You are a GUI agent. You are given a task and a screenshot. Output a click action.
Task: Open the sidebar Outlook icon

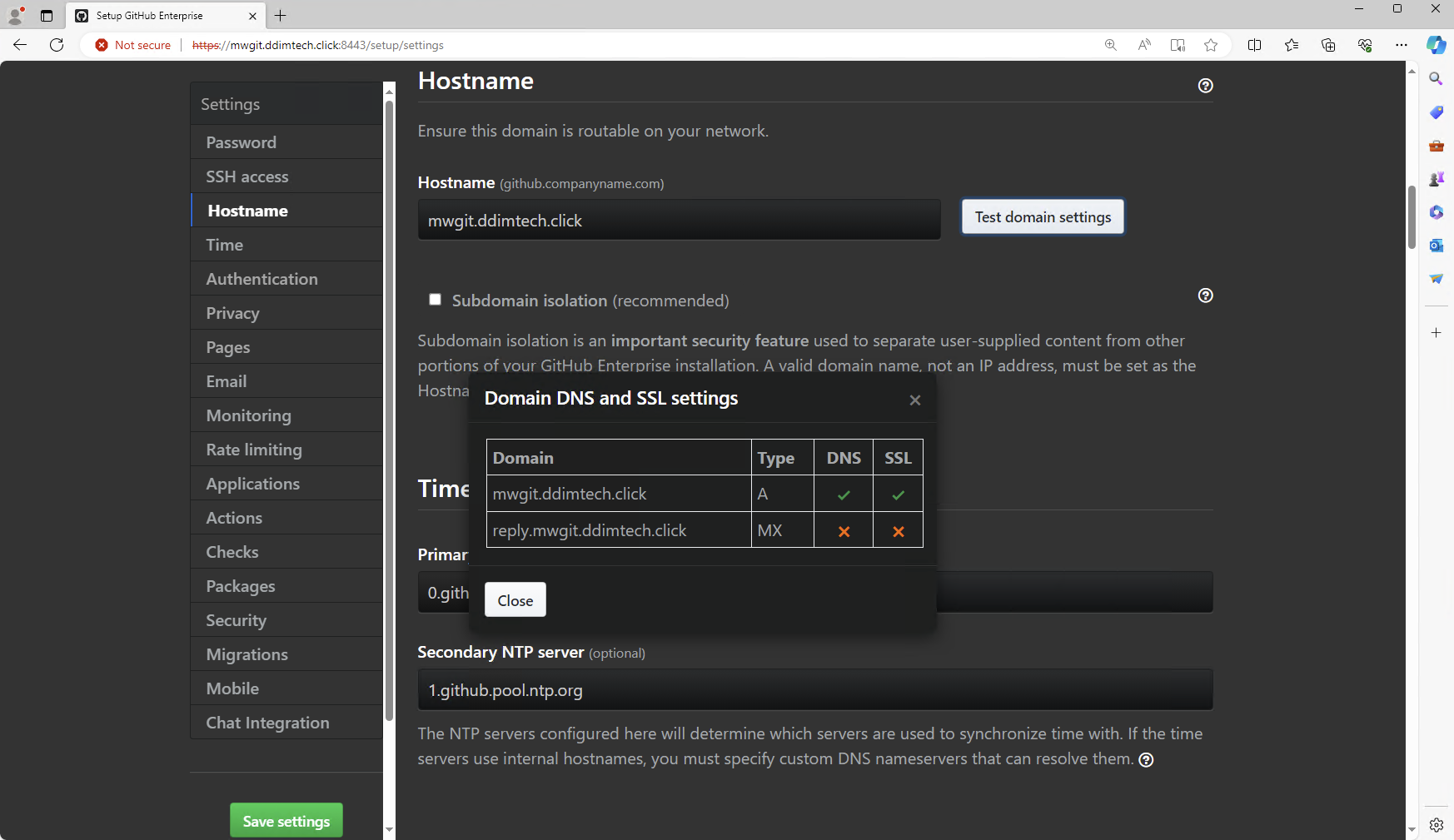click(1436, 246)
